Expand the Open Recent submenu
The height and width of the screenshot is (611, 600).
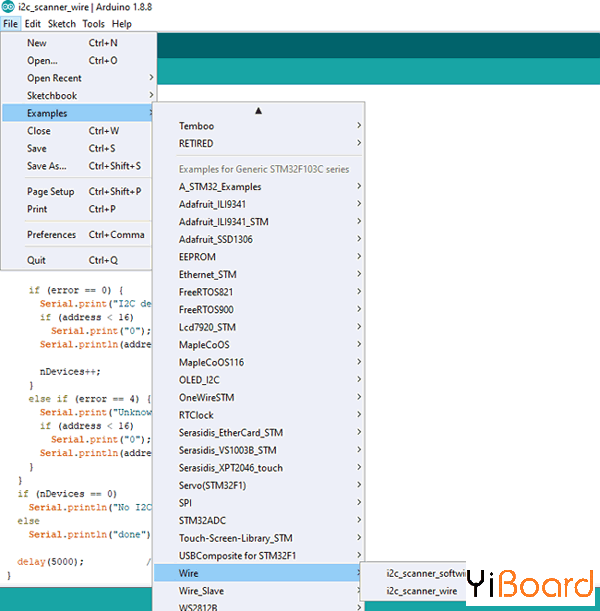54,78
